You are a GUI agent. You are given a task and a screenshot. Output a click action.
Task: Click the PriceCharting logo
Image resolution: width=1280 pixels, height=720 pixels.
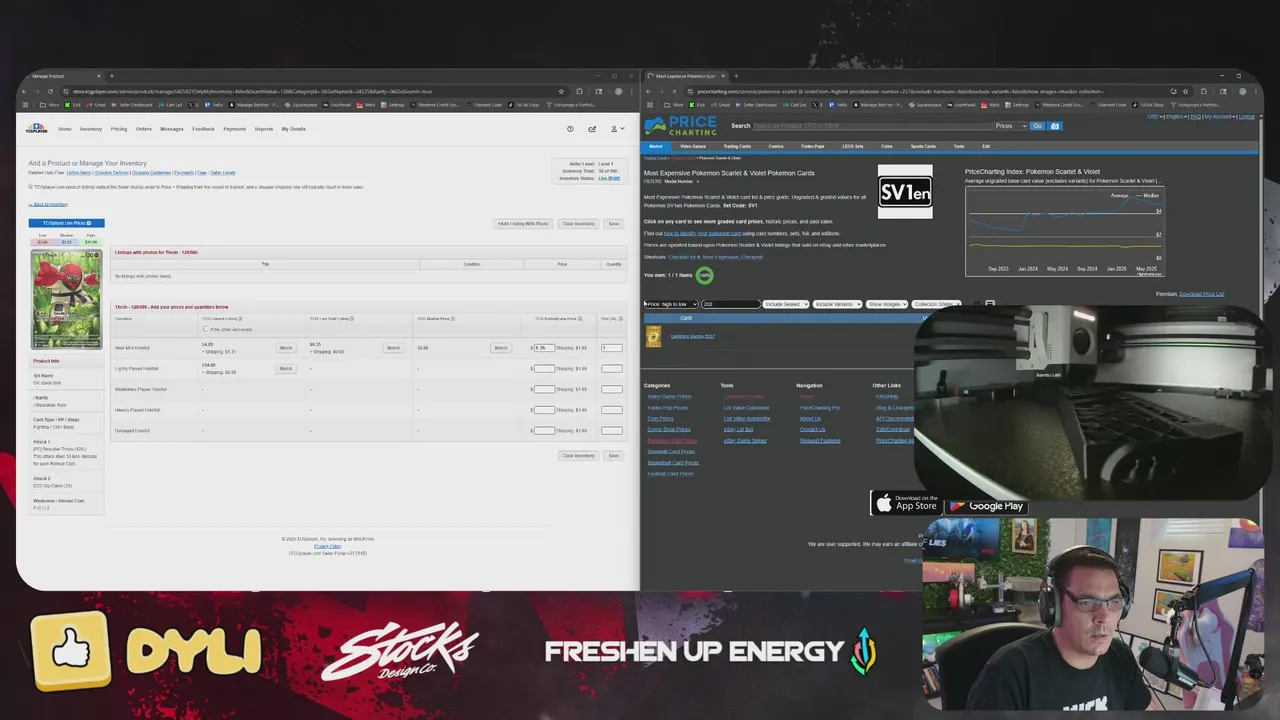point(681,126)
